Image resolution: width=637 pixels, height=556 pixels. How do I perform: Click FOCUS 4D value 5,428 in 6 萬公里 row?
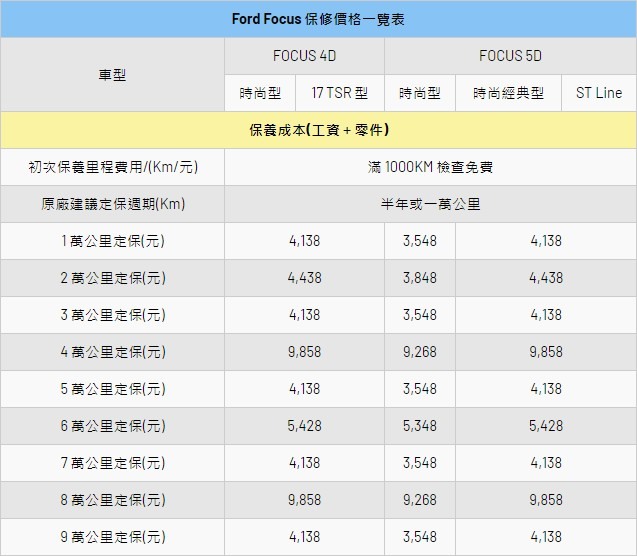[304, 426]
